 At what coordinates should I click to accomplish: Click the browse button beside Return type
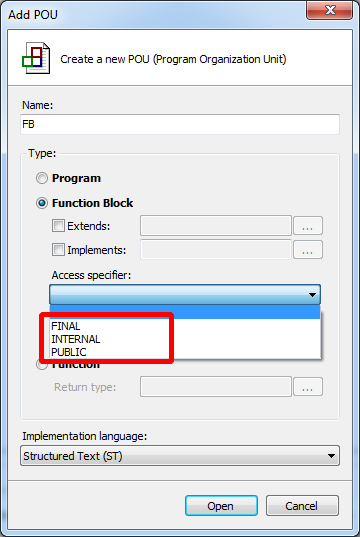308,387
